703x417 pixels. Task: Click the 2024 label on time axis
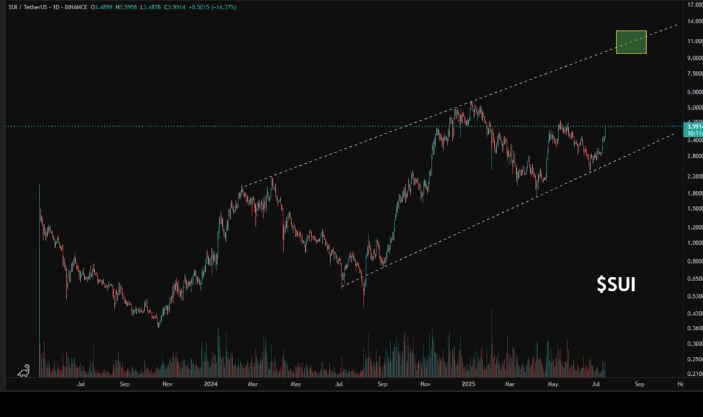[210, 384]
